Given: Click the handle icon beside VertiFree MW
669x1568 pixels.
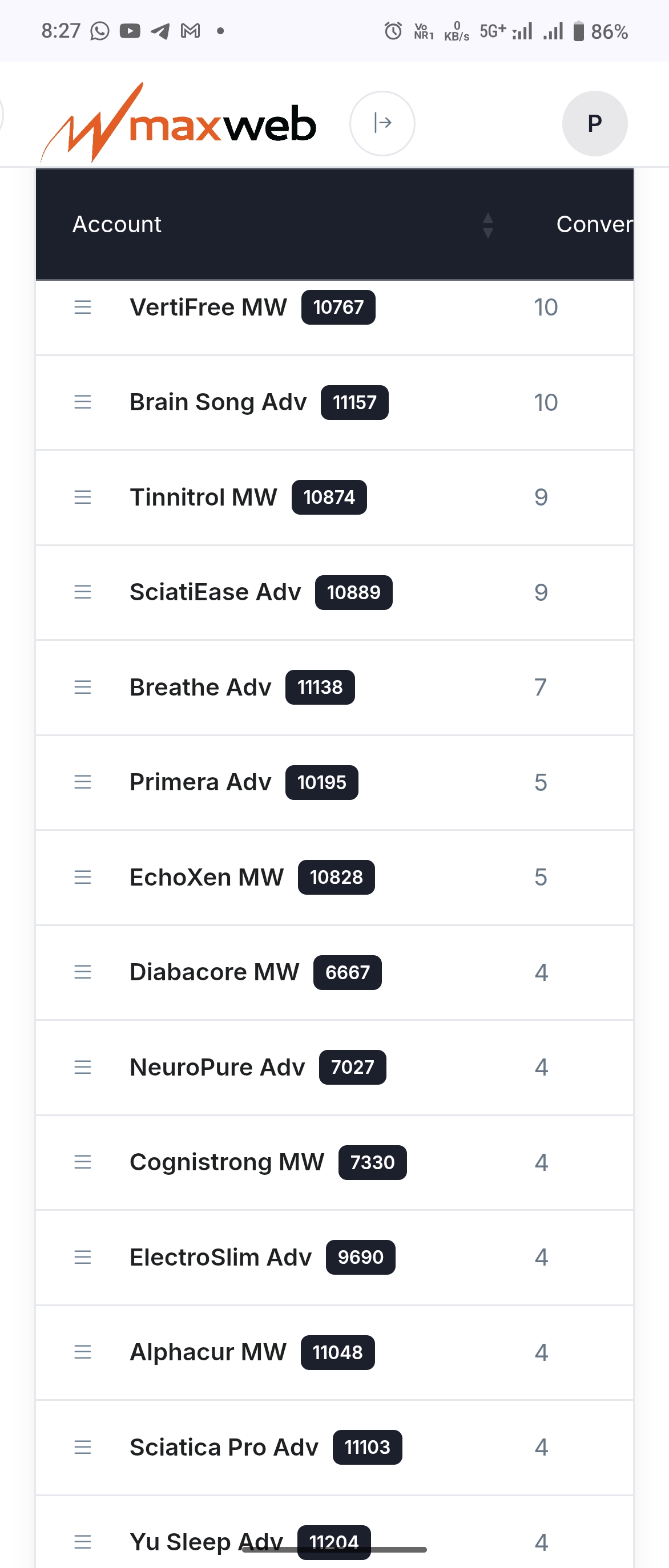Looking at the screenshot, I should pyautogui.click(x=83, y=308).
